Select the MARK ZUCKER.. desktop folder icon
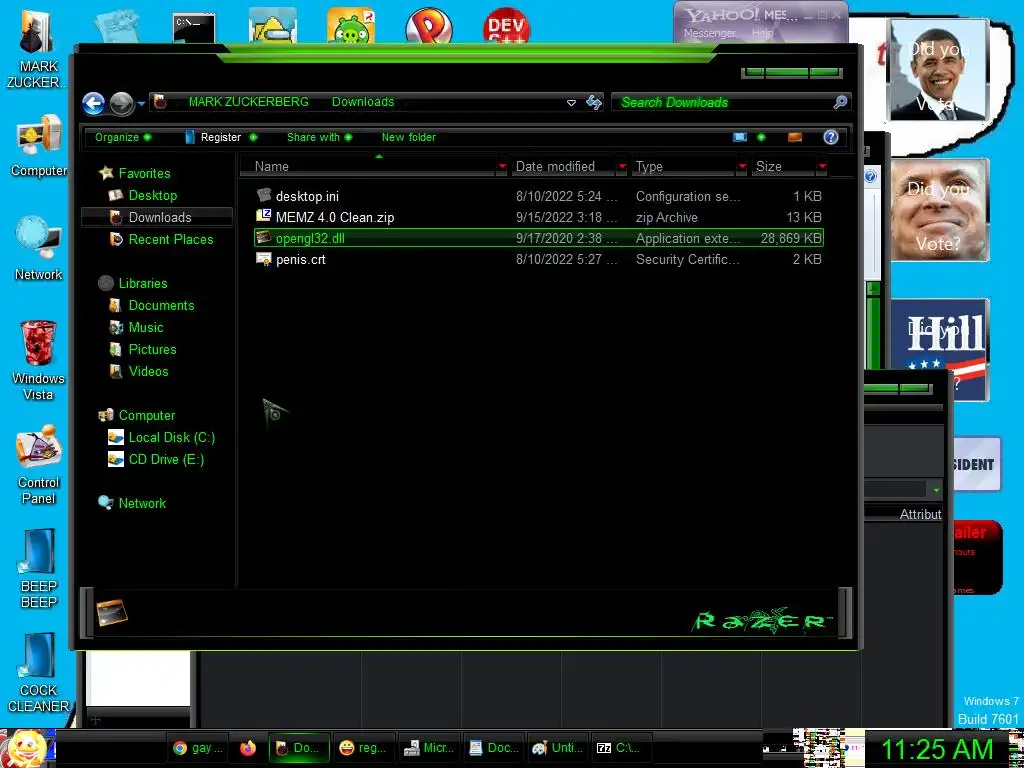This screenshot has width=1024, height=768. coord(39,50)
